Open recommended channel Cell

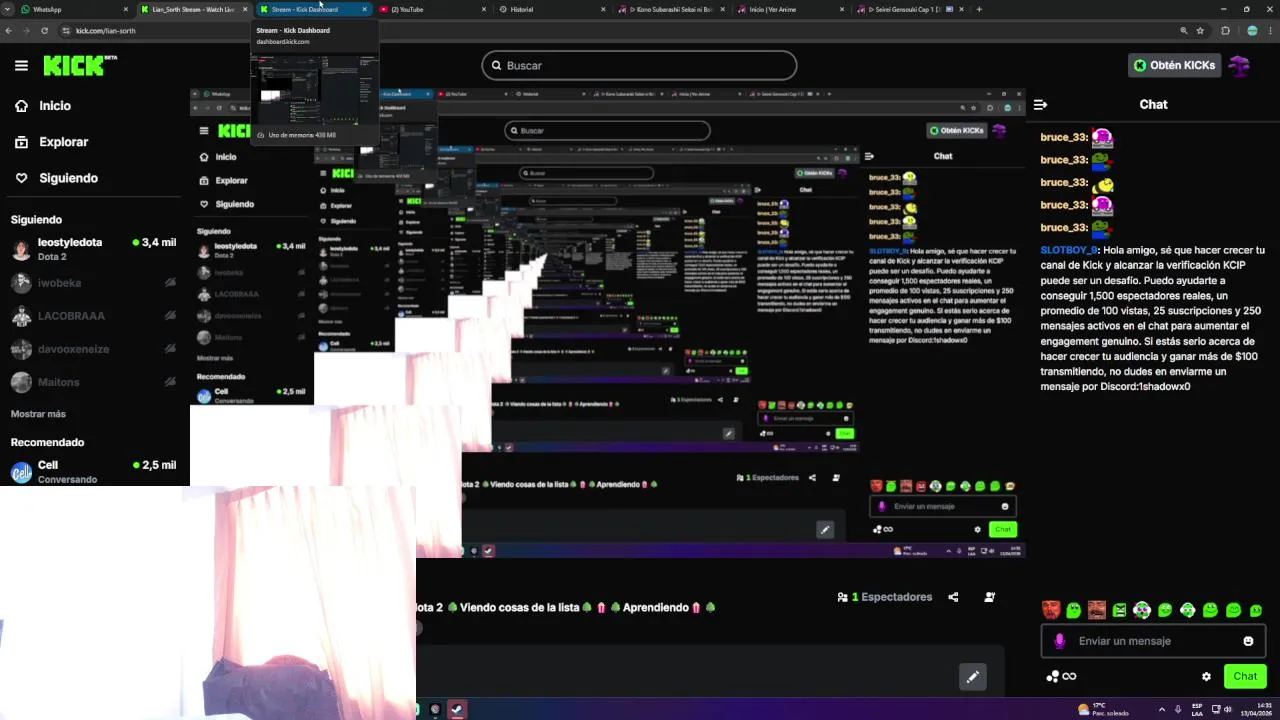tap(91, 472)
